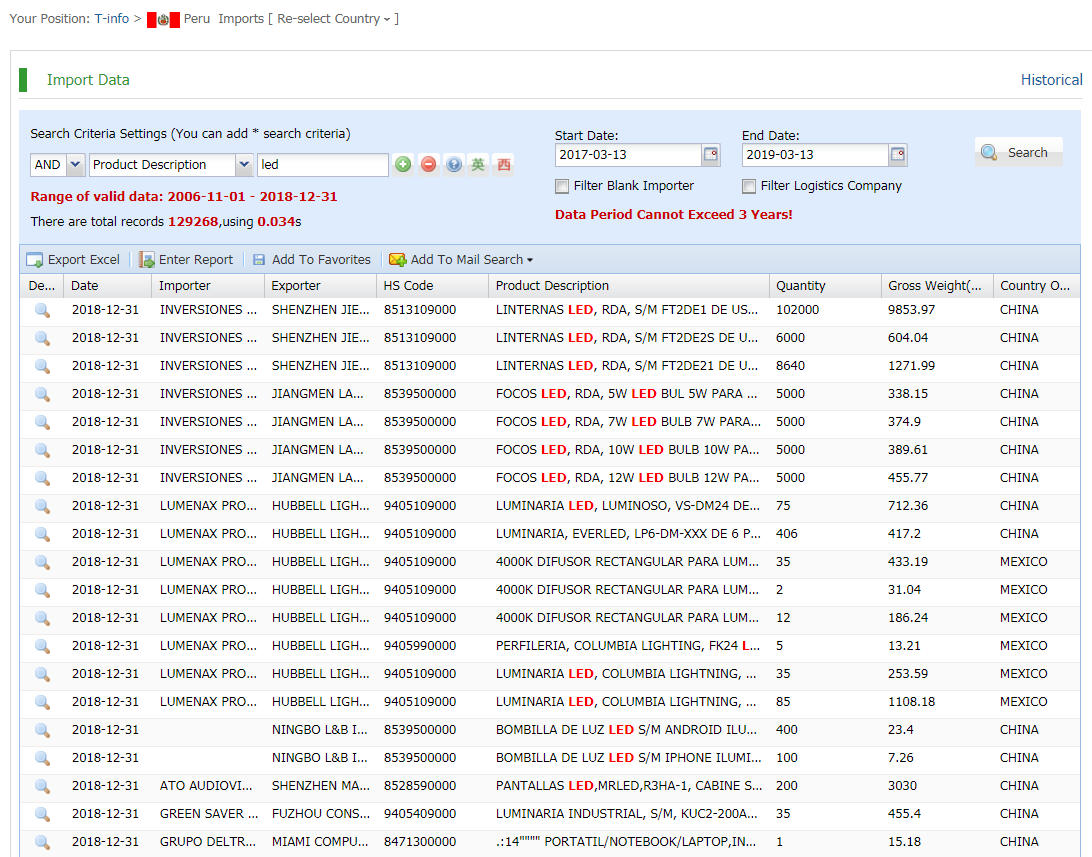Open the Product Description field dropdown

coord(244,165)
